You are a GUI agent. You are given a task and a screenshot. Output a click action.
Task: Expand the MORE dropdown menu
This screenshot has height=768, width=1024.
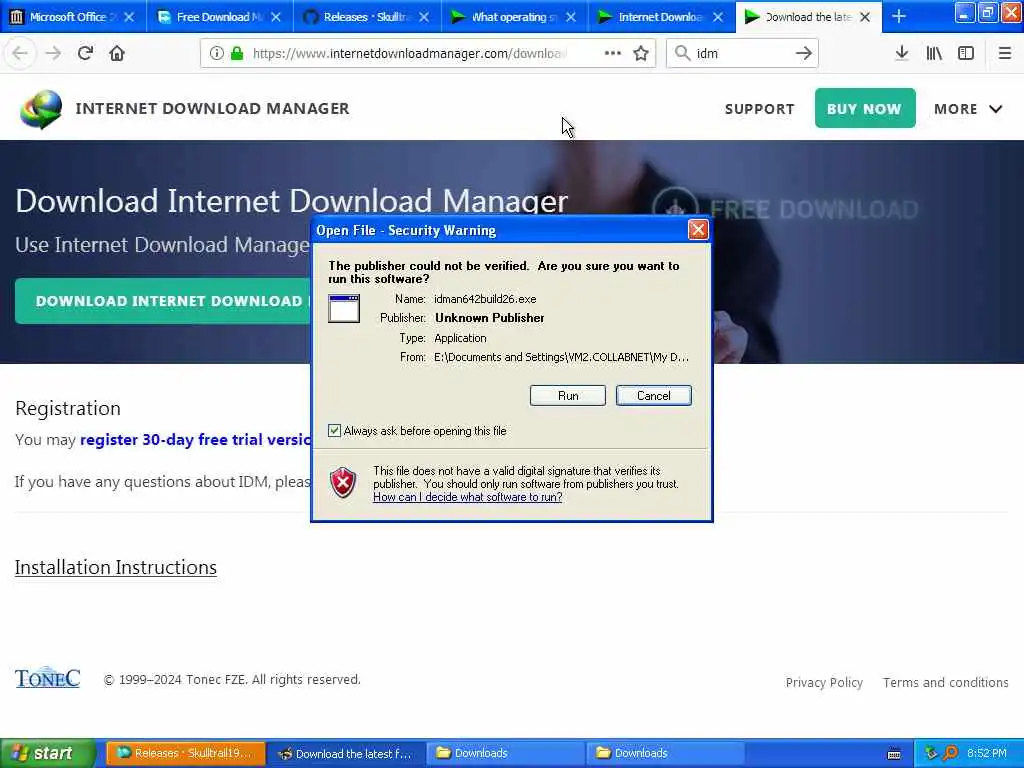[x=968, y=109]
